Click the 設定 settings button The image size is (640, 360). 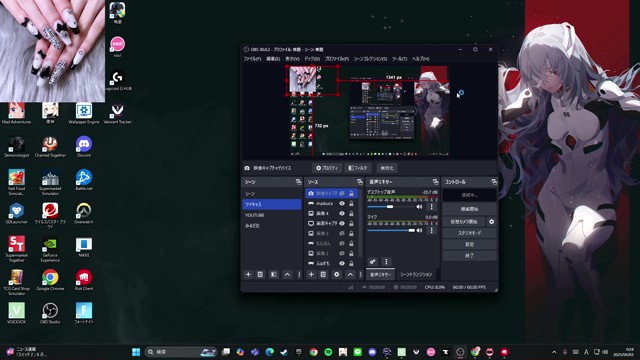pos(469,244)
